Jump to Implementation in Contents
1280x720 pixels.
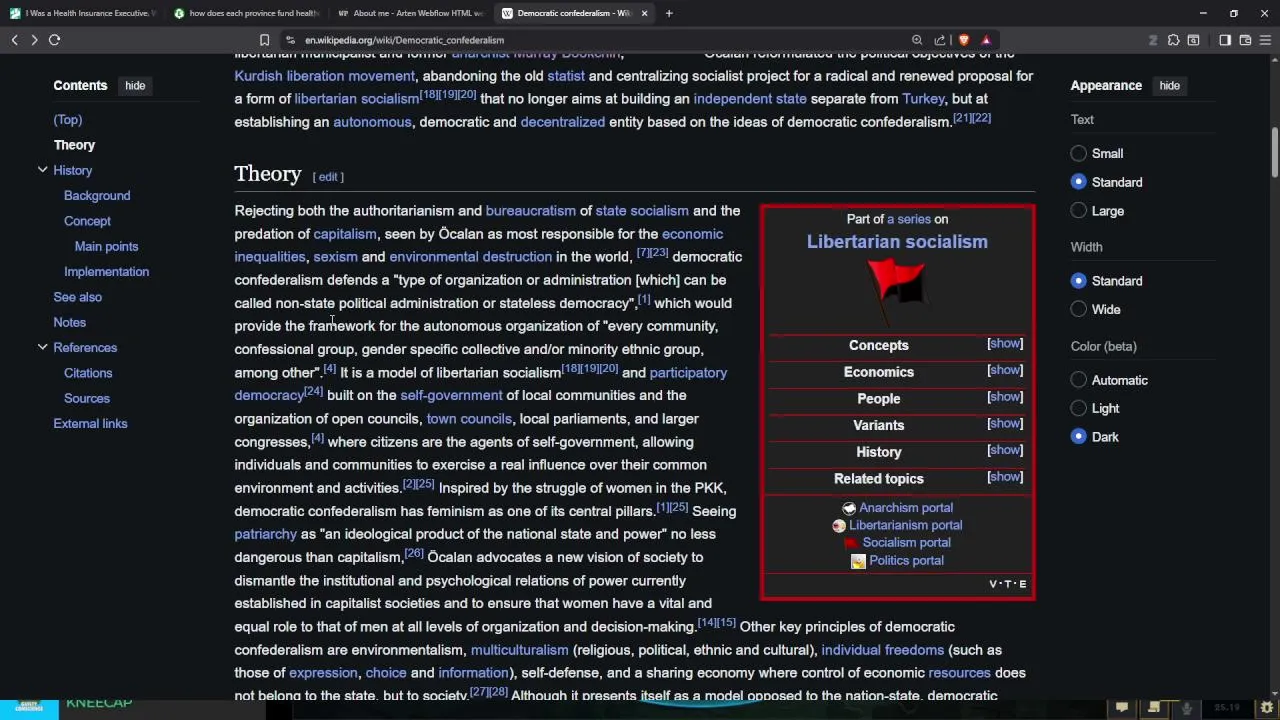click(x=106, y=272)
